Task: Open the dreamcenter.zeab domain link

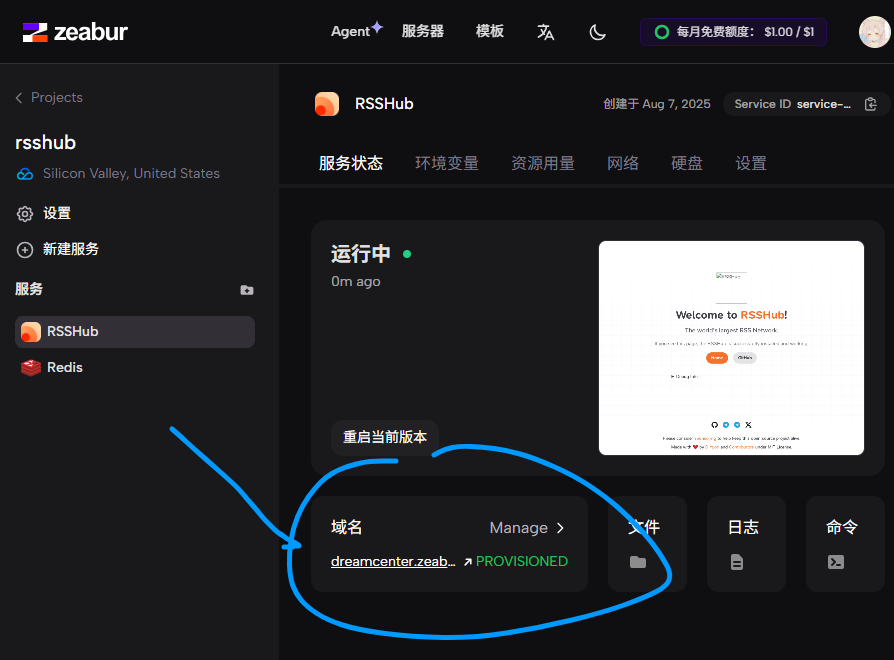Action: (x=394, y=561)
